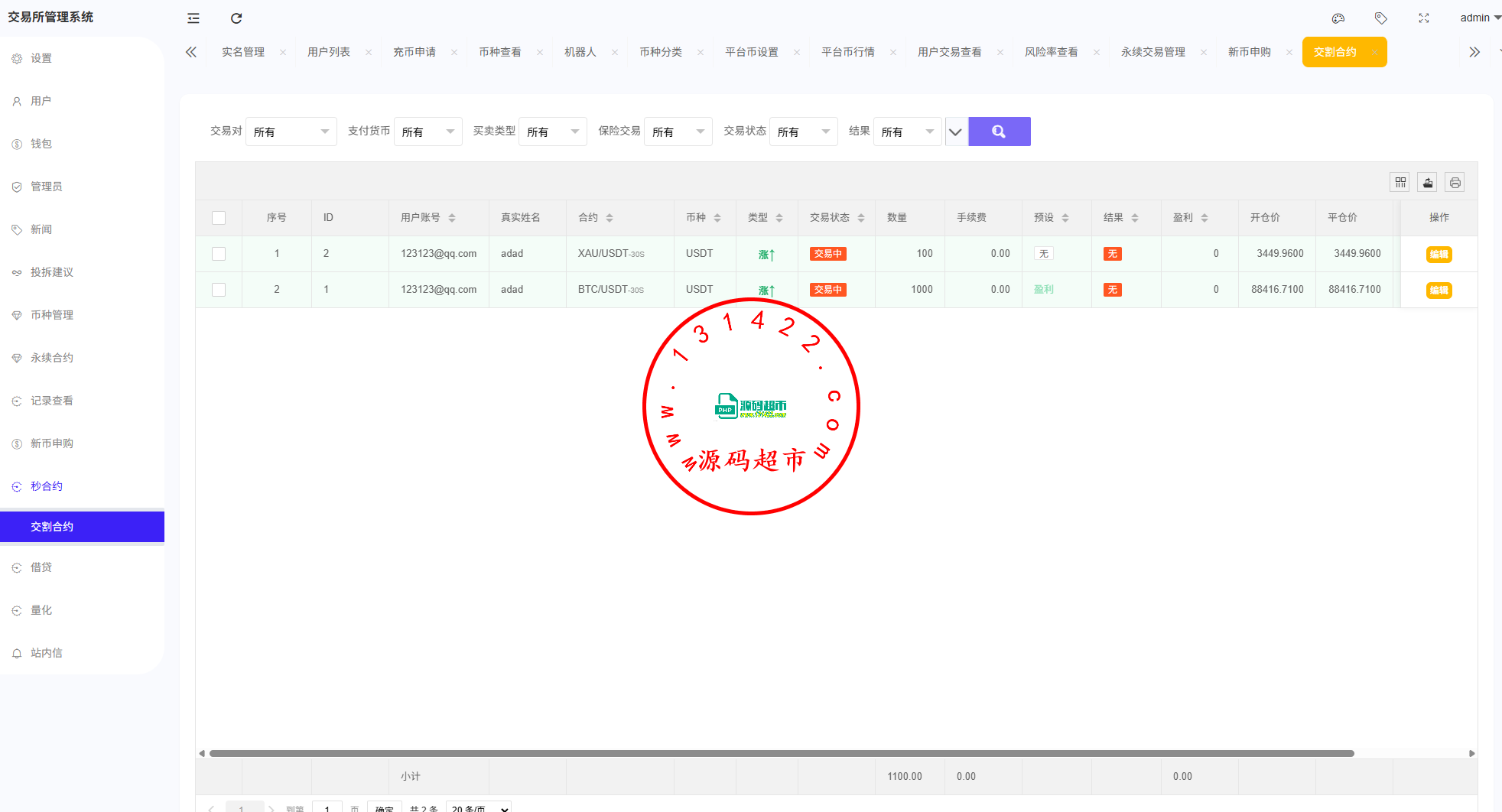Print the table using the printer icon
This screenshot has height=812, width=1502.
tap(1455, 183)
